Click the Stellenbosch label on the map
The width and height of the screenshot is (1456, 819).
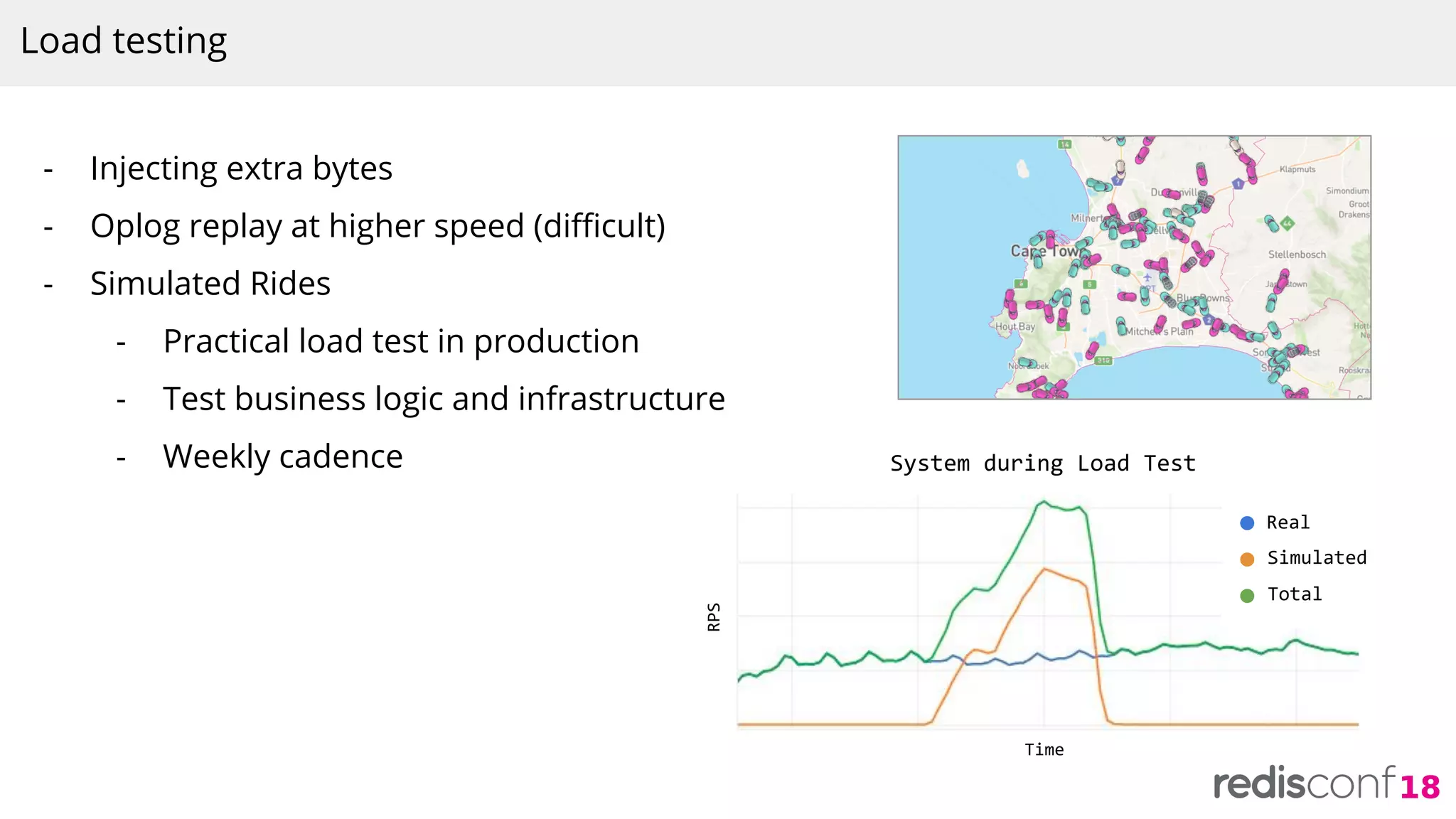1297,255
